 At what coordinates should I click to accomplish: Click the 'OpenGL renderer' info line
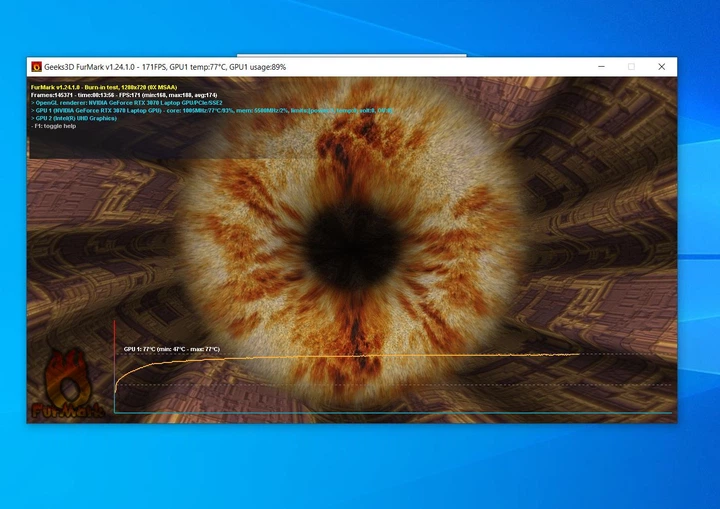127,103
